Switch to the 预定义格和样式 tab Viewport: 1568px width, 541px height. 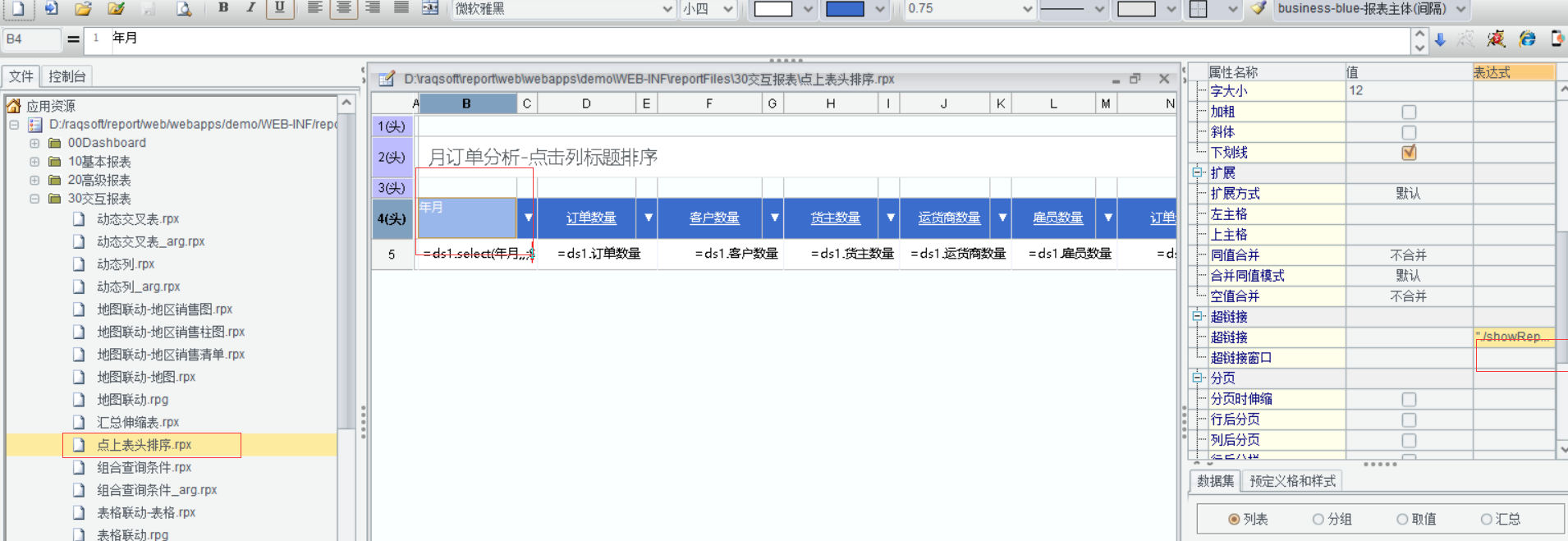click(x=1292, y=481)
